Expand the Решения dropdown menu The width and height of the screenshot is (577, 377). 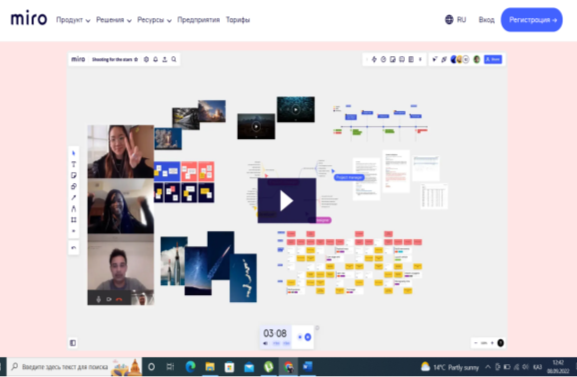click(x=114, y=20)
